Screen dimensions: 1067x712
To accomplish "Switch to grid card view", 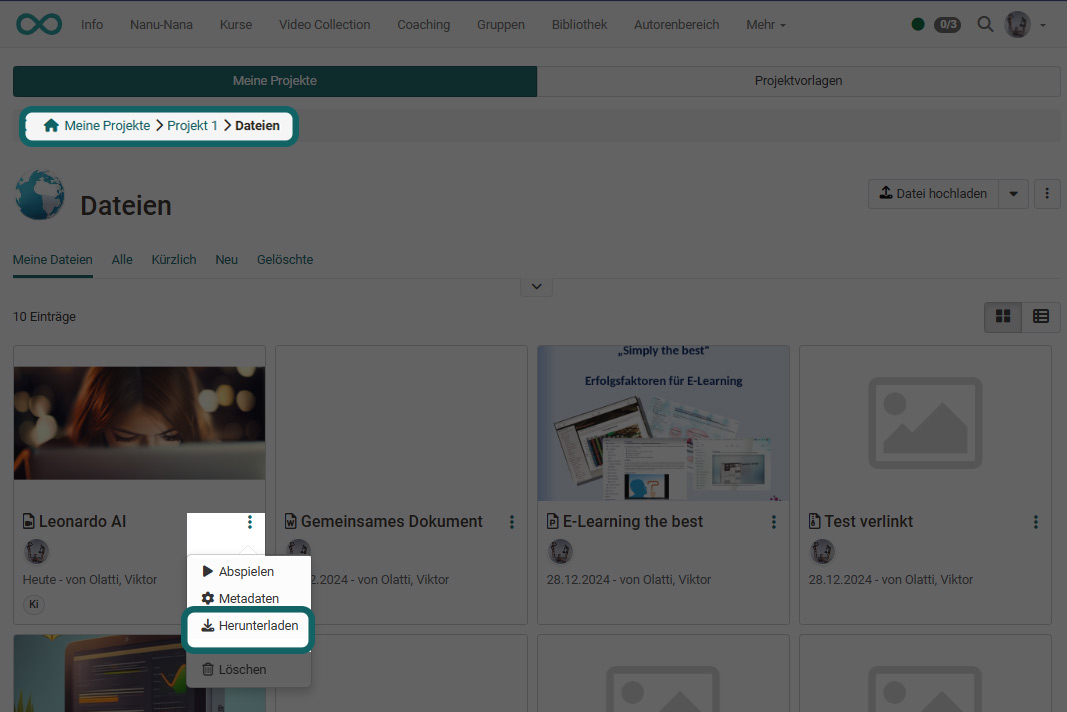I will [x=1003, y=317].
